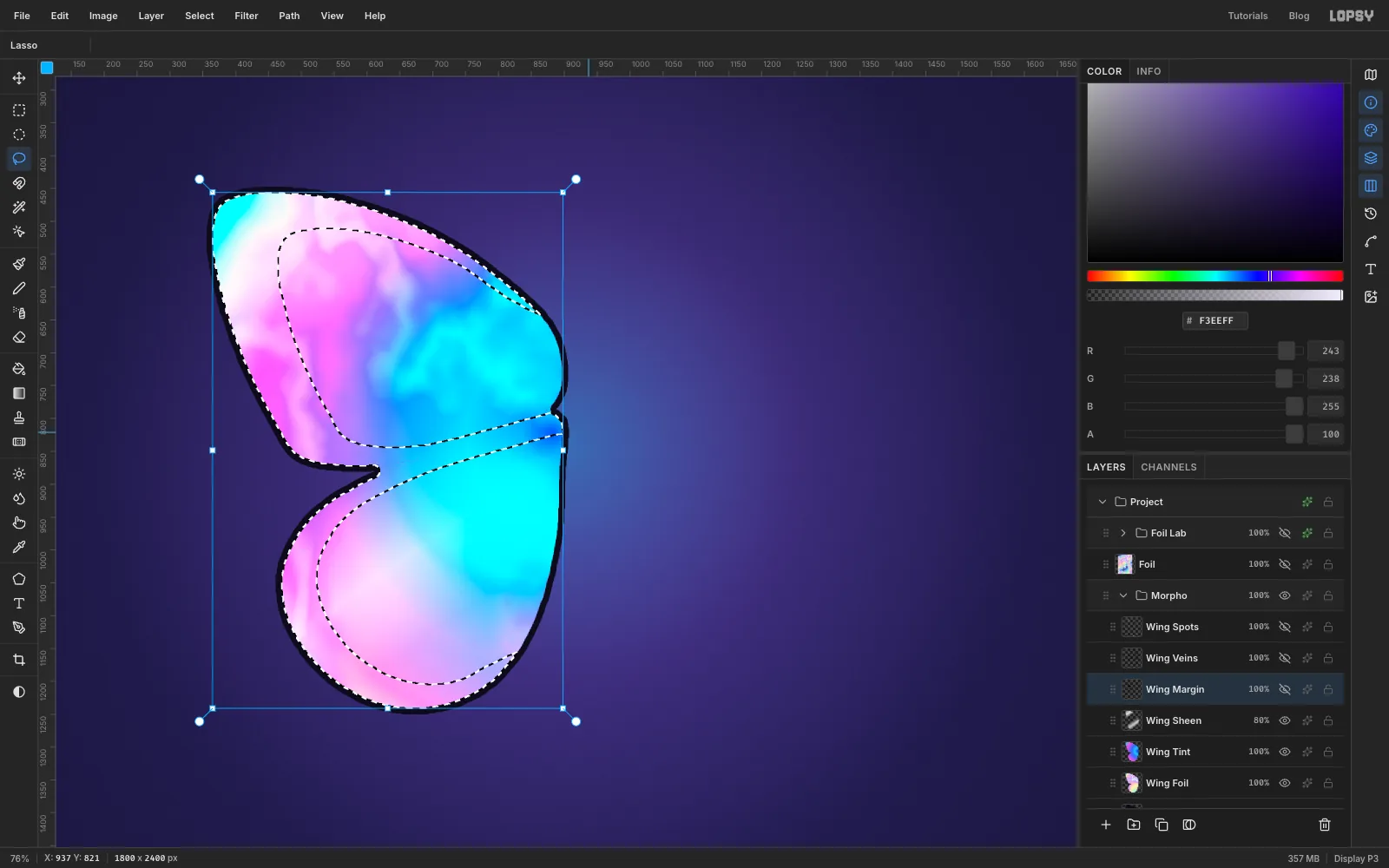
Task: Open the Tutorials link
Action: click(1247, 16)
